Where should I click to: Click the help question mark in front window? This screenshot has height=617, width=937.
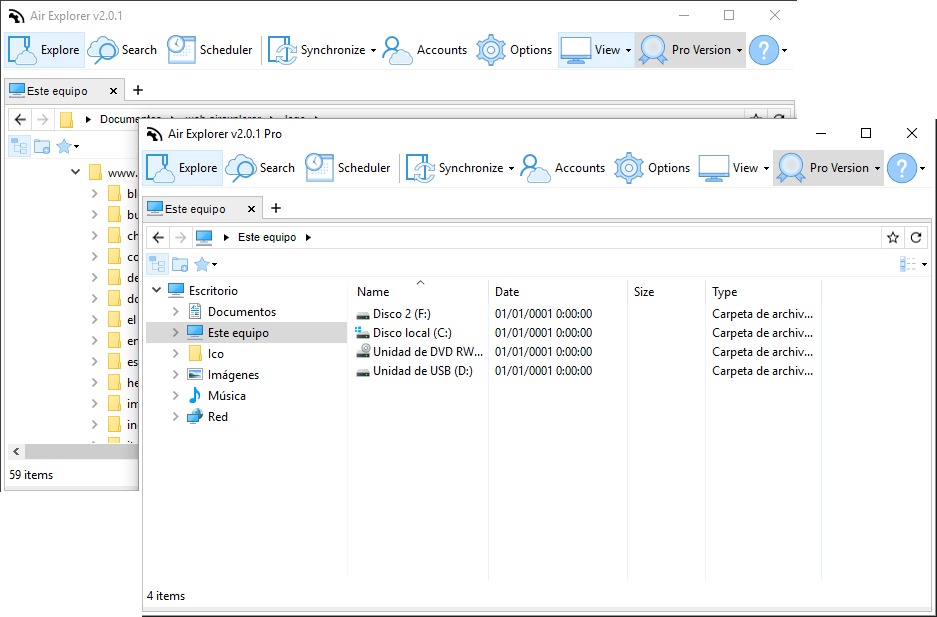[x=902, y=168]
